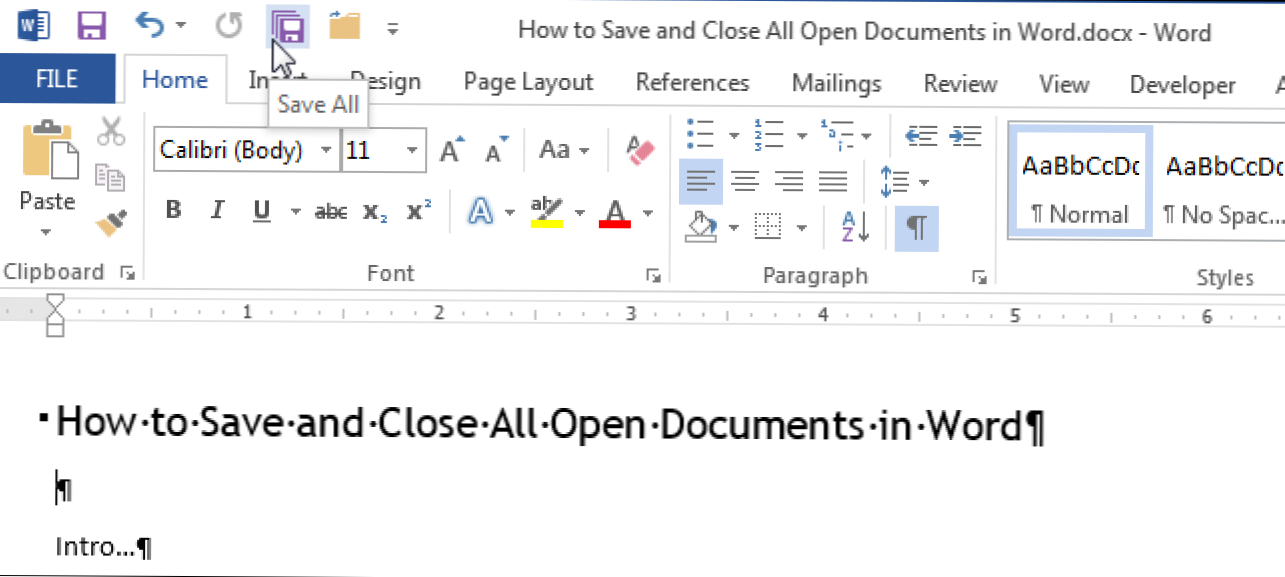The height and width of the screenshot is (577, 1285).
Task: Click Clear All Formatting eraser icon
Action: 639,151
